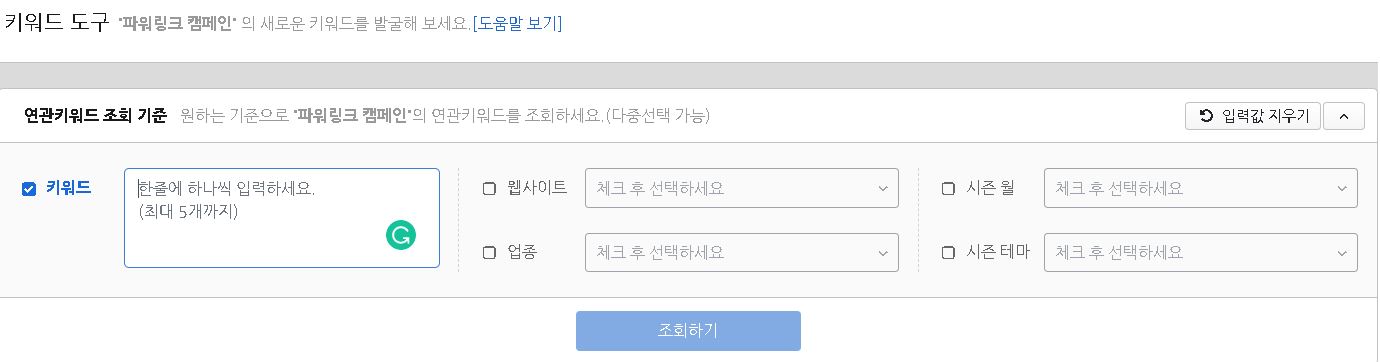Open the 웹사이트 selection dropdown
The height and width of the screenshot is (362, 1380).
[x=742, y=188]
